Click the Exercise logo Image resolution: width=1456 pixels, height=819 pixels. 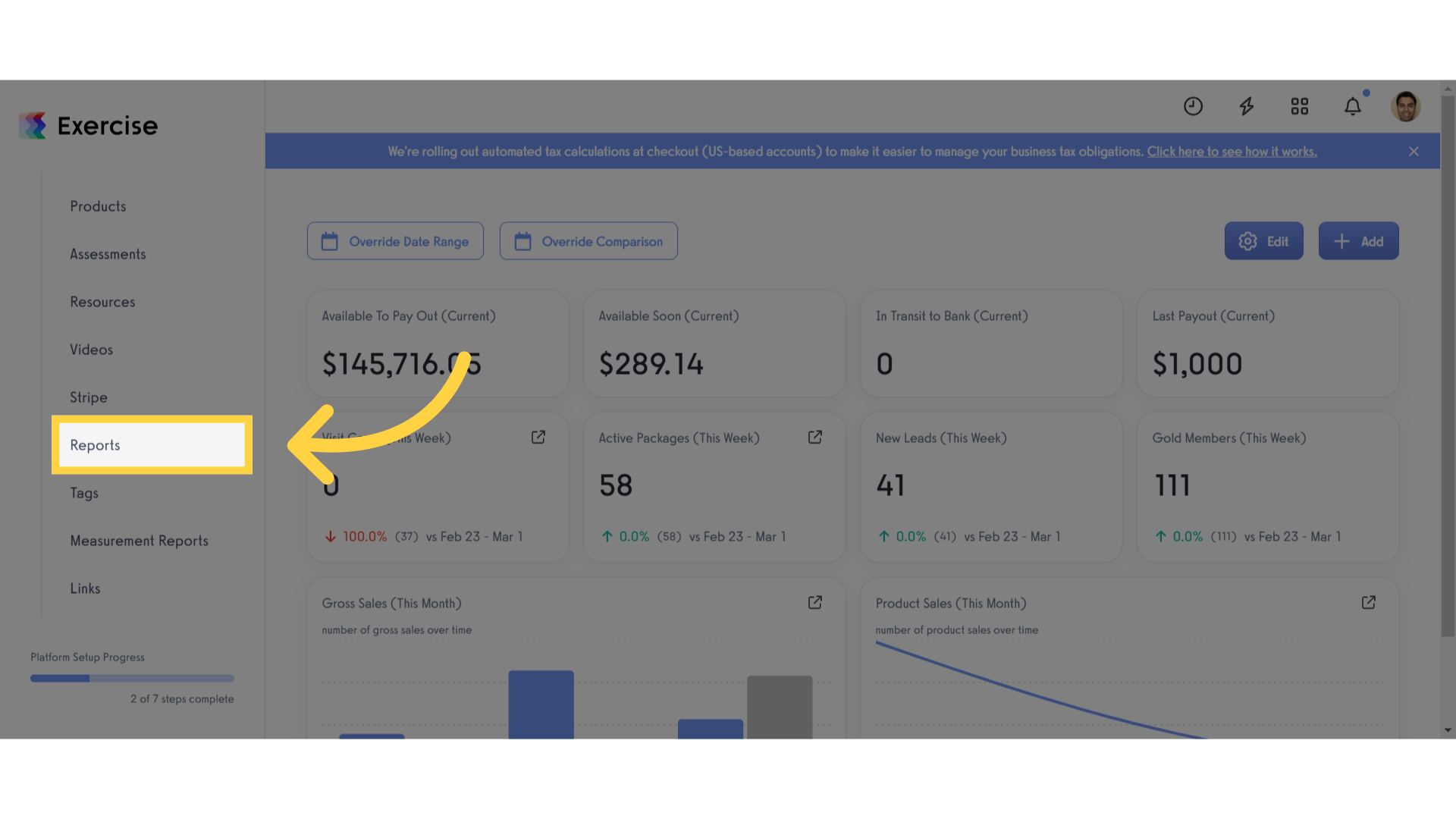[x=89, y=126]
